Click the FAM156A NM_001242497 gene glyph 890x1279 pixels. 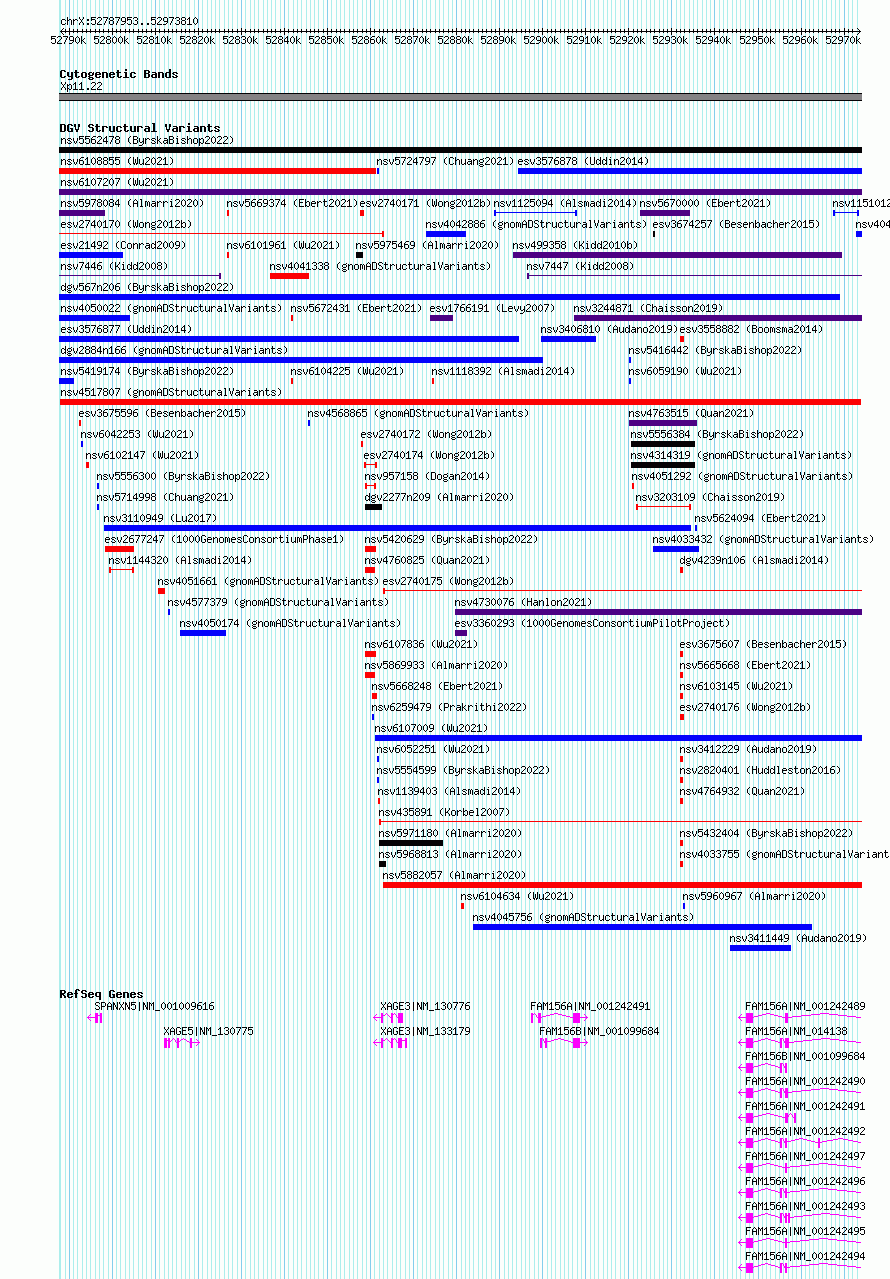pos(800,1168)
